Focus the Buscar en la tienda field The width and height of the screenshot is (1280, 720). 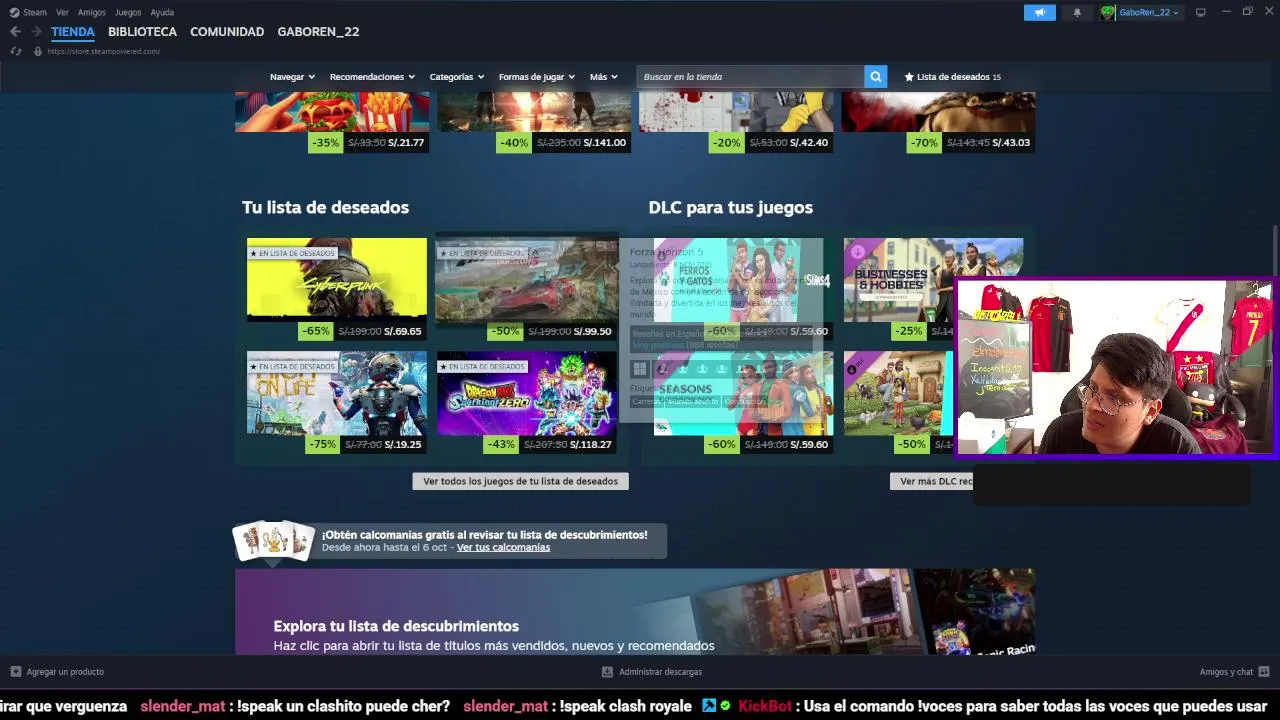pyautogui.click(x=751, y=77)
